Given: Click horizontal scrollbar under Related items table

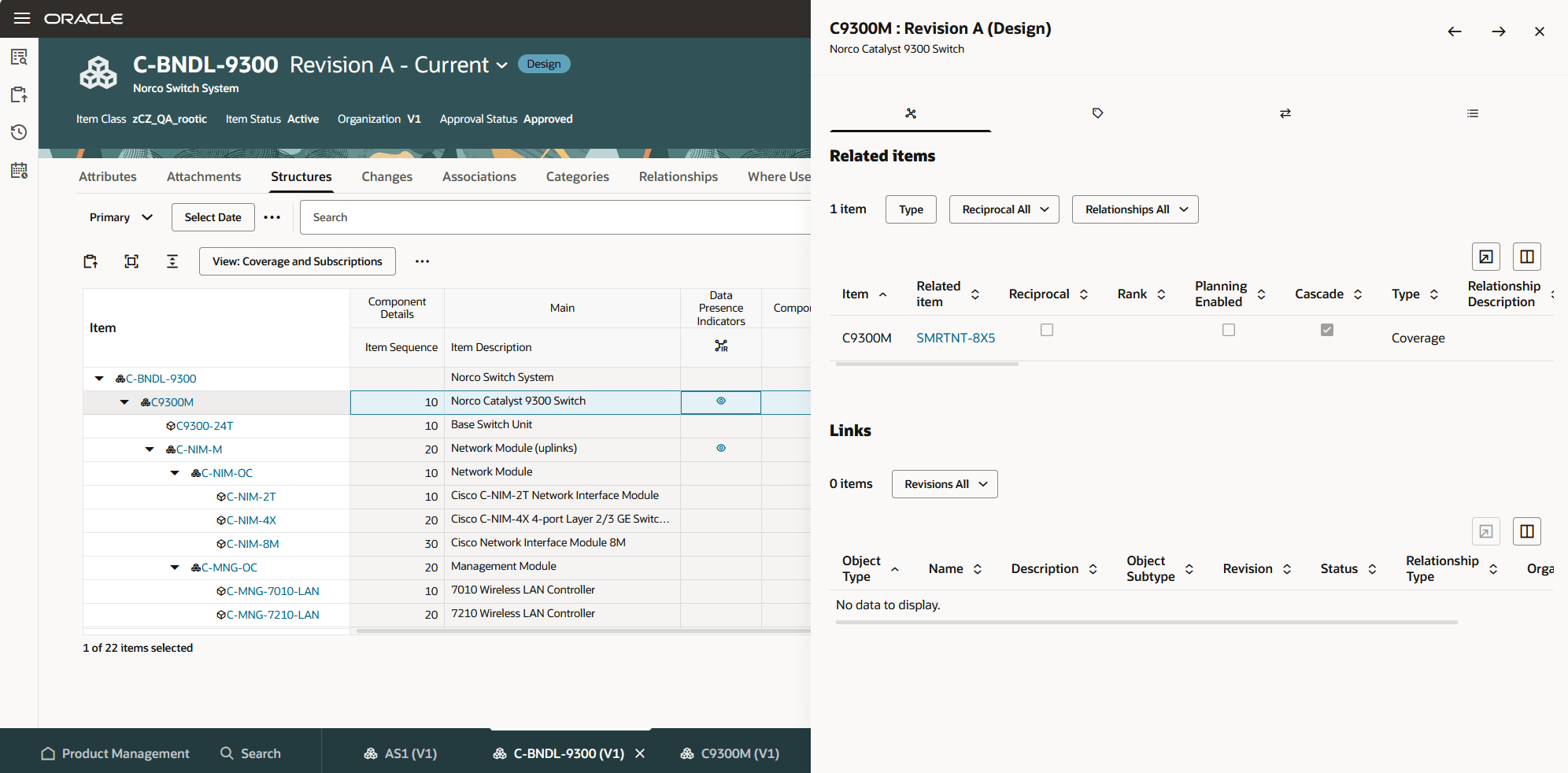Looking at the screenshot, I should 927,364.
